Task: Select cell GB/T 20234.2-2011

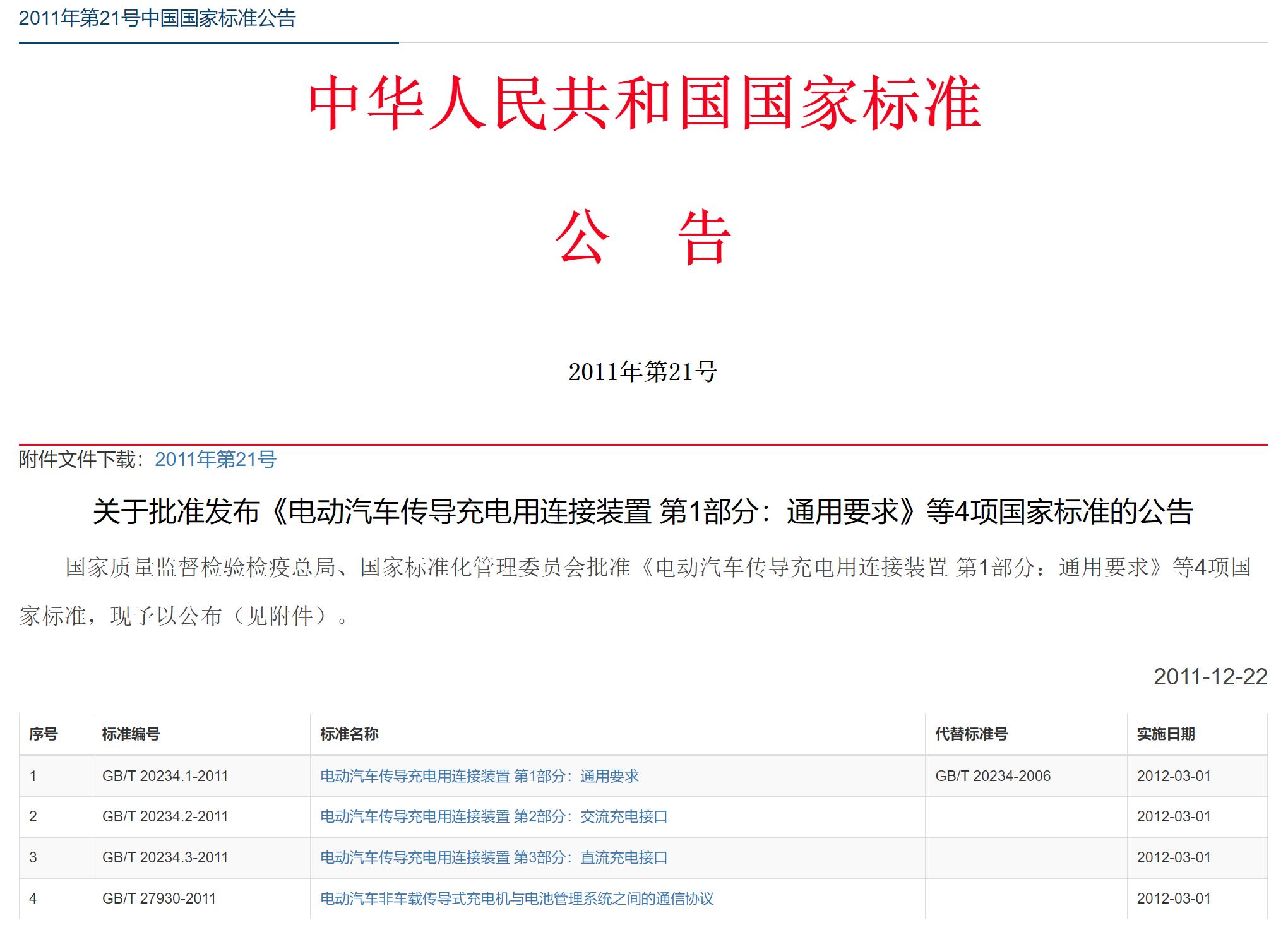Action: pos(165,816)
